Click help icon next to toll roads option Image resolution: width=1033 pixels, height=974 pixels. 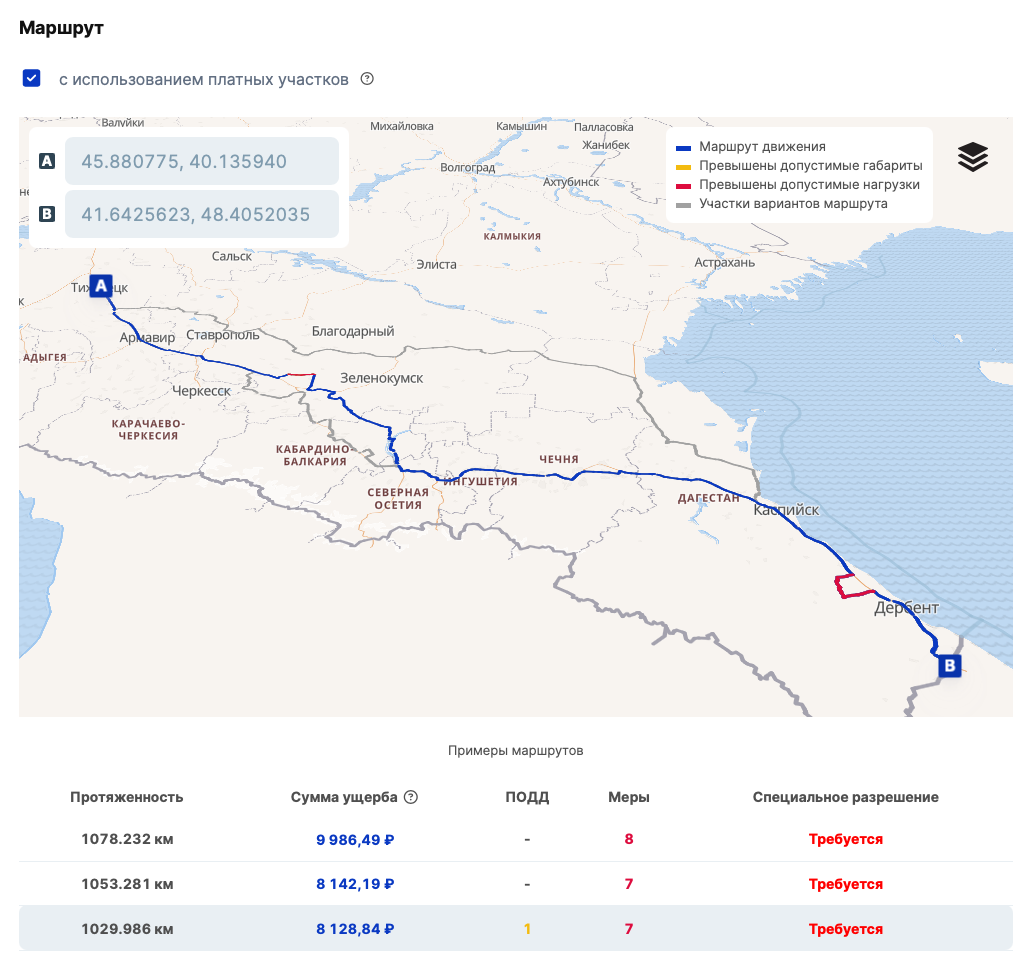click(x=367, y=79)
